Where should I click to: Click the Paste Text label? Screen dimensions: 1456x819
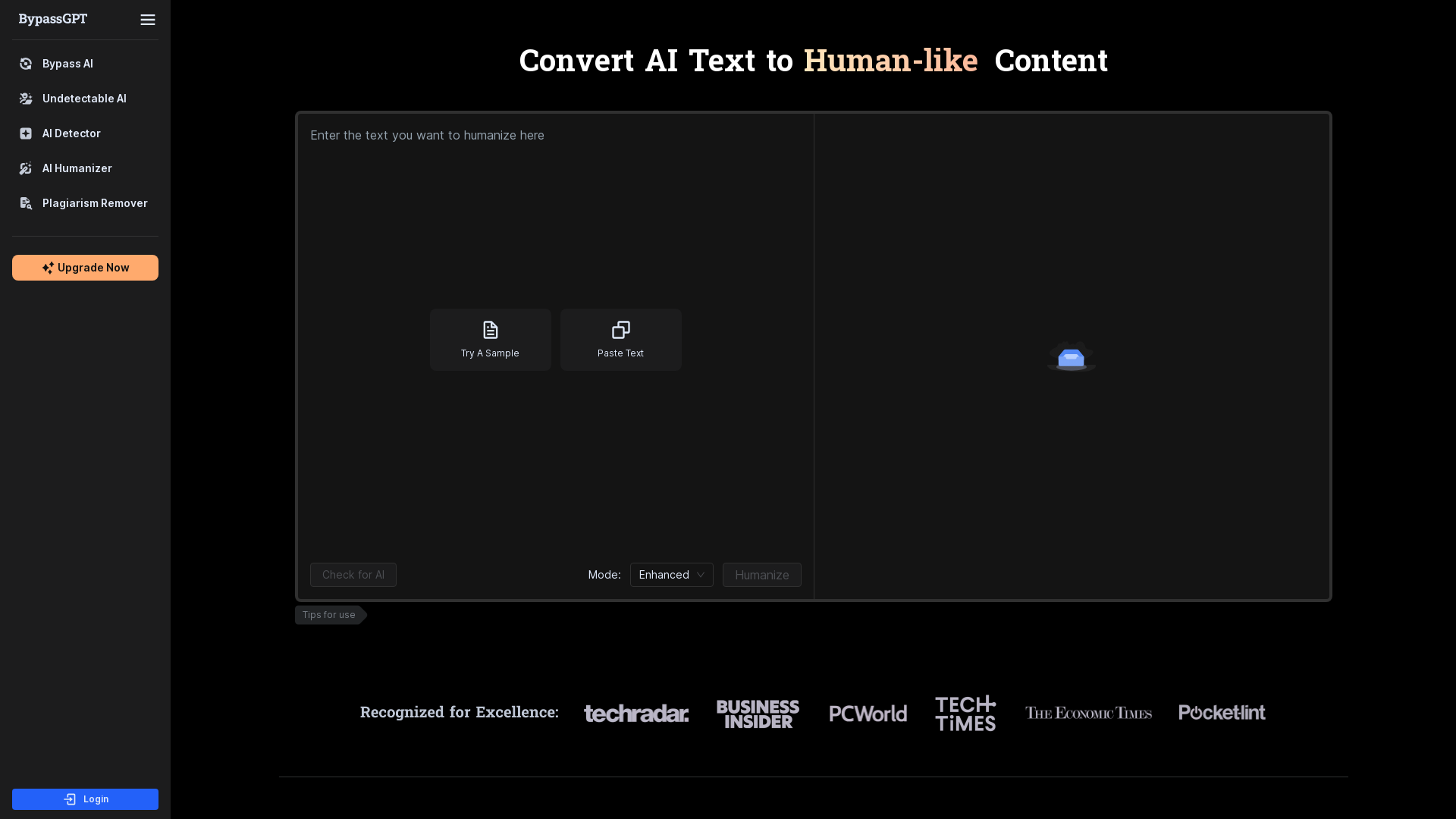click(x=620, y=353)
